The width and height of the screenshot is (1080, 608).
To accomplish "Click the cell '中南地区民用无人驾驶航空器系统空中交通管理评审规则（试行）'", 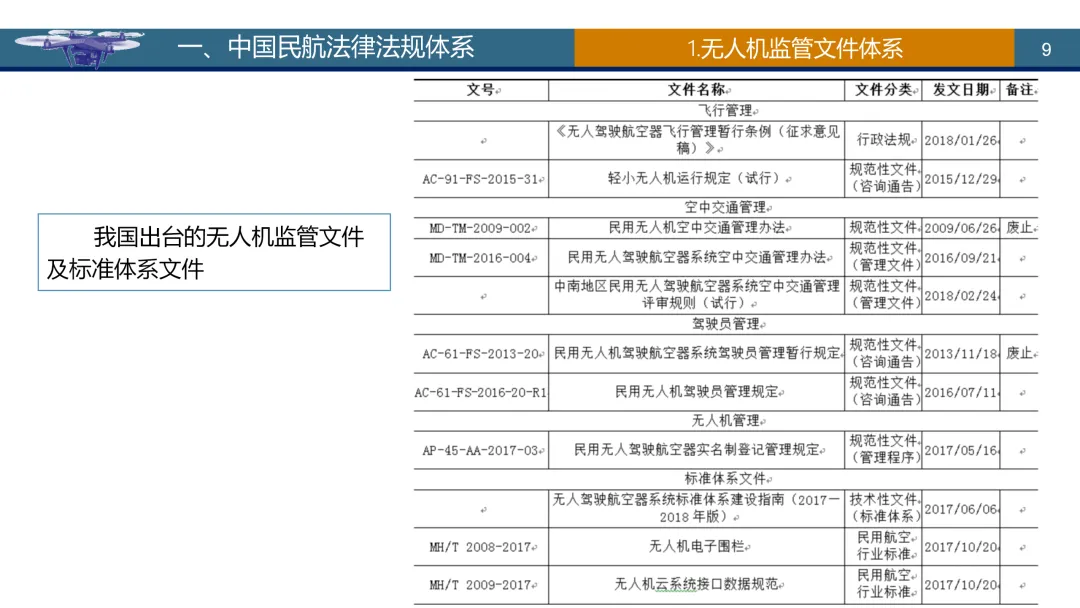I will pos(697,295).
